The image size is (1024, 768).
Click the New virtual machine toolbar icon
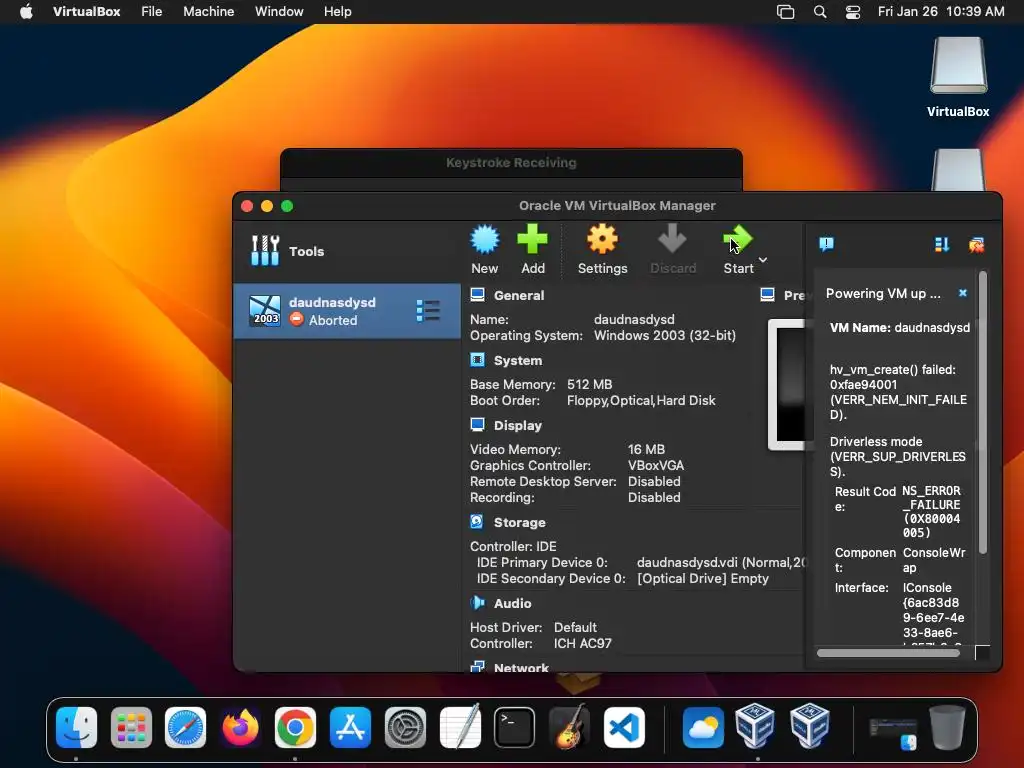pos(485,240)
